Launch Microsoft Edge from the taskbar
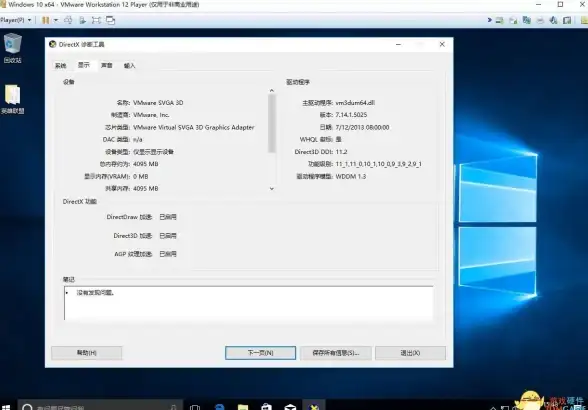588x410 pixels. click(x=220, y=407)
